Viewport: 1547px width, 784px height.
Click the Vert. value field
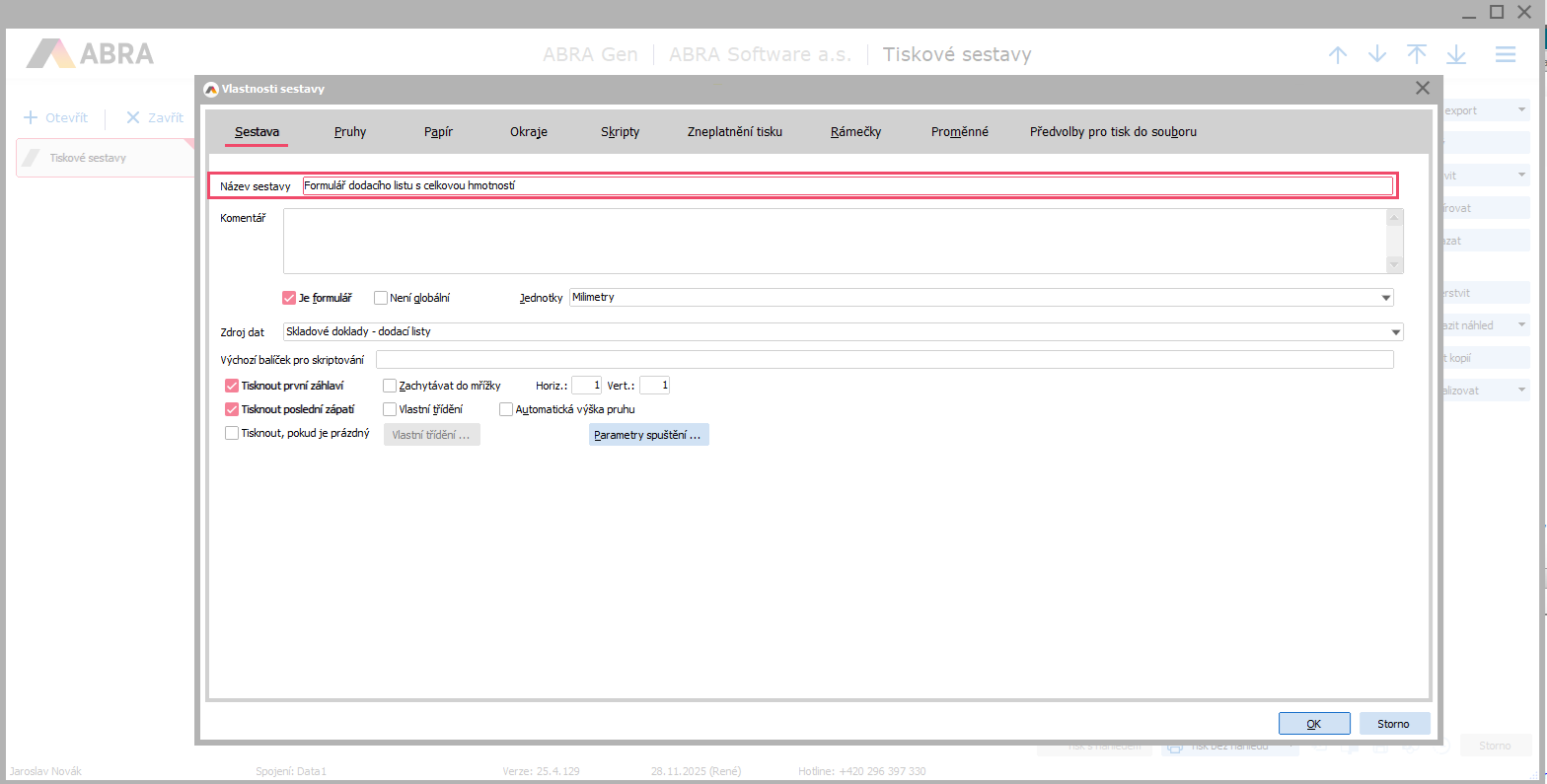click(x=654, y=386)
